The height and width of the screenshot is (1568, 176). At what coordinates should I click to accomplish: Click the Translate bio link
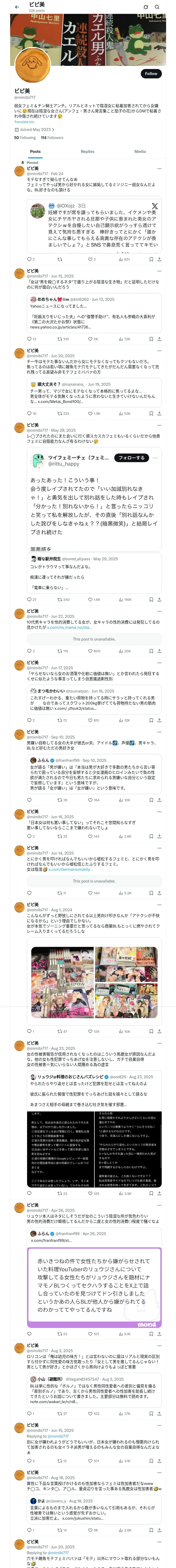(x=24, y=122)
